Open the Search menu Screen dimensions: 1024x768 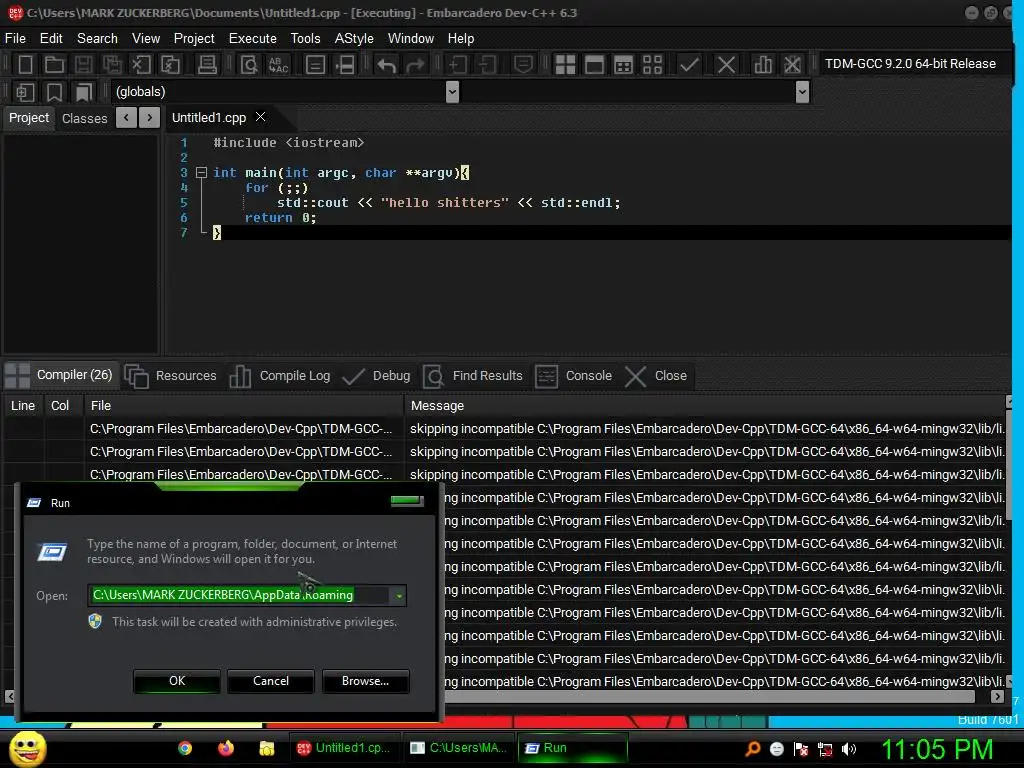[x=97, y=39]
